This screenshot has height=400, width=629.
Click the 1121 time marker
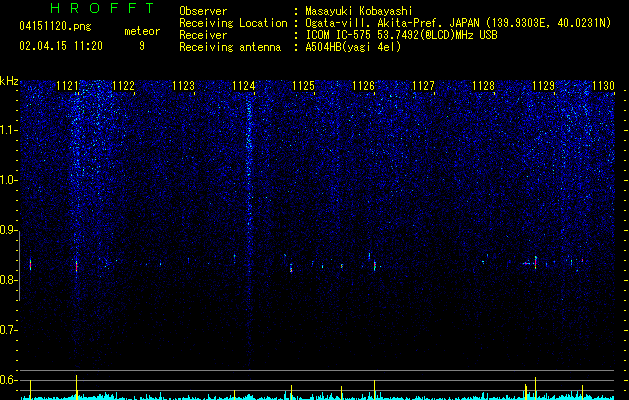tap(67, 86)
